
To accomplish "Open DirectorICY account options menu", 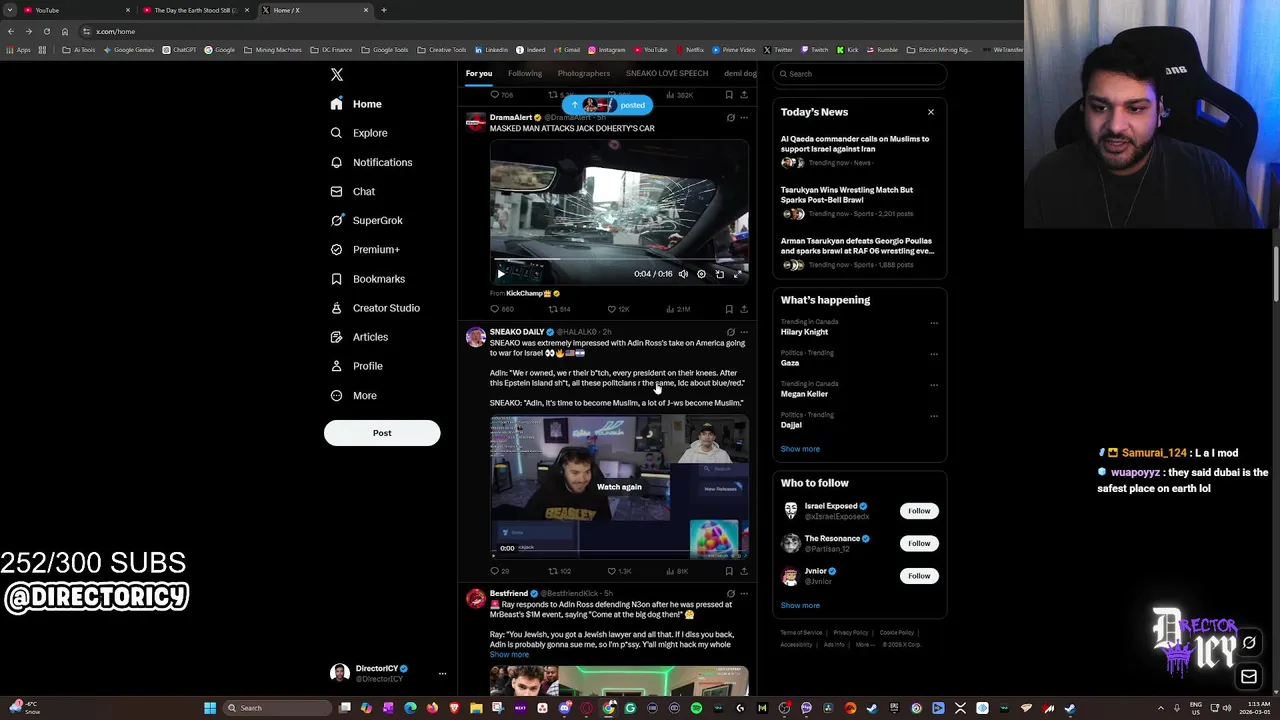I will pos(442,674).
